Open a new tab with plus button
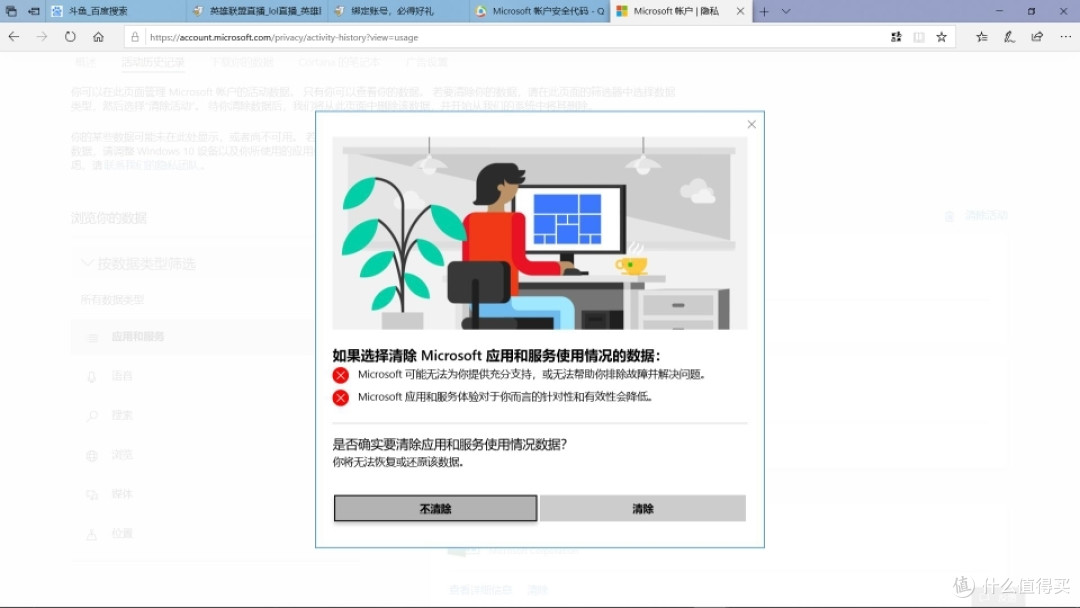 tap(764, 11)
